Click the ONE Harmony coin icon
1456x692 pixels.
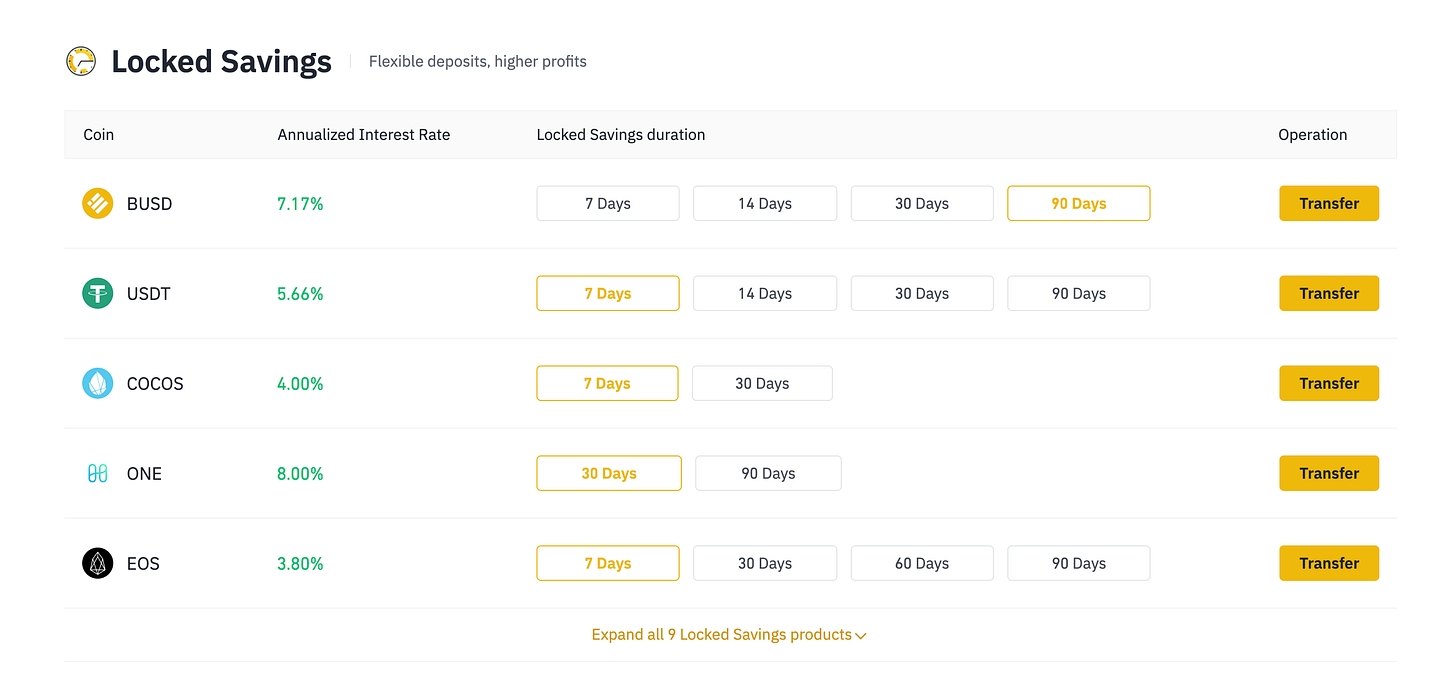(x=97, y=474)
